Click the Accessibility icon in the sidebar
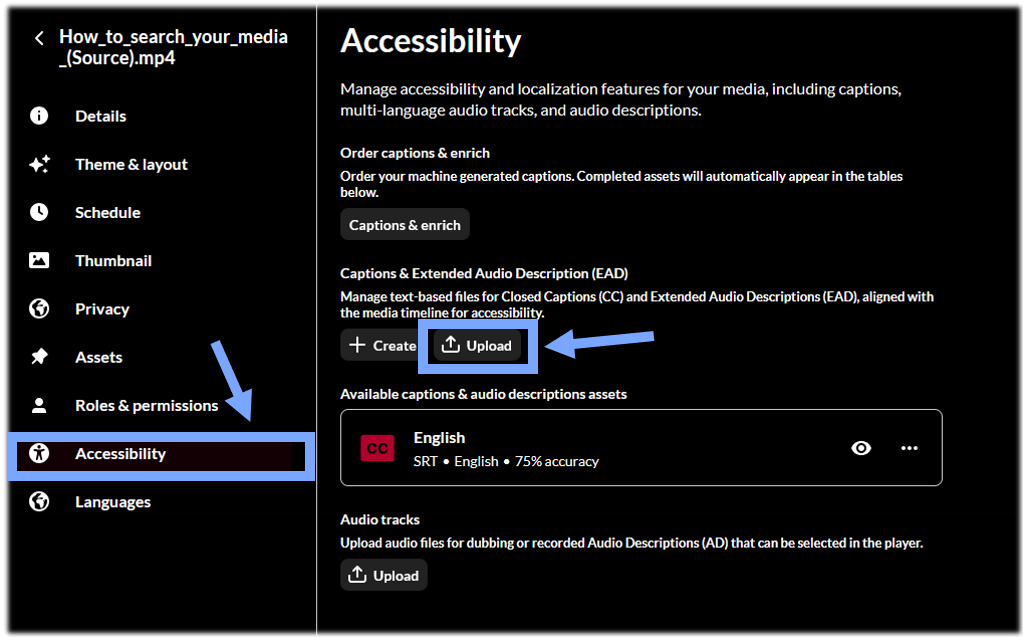The image size is (1023, 637). (39, 453)
